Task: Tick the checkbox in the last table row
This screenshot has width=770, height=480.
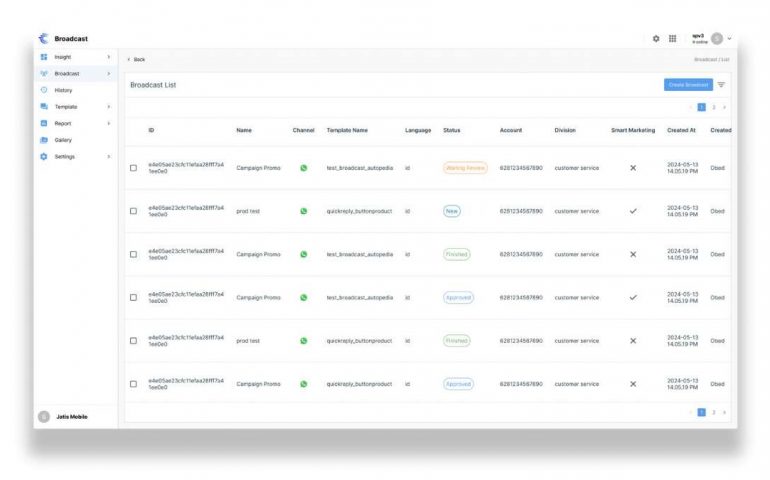Action: point(134,384)
